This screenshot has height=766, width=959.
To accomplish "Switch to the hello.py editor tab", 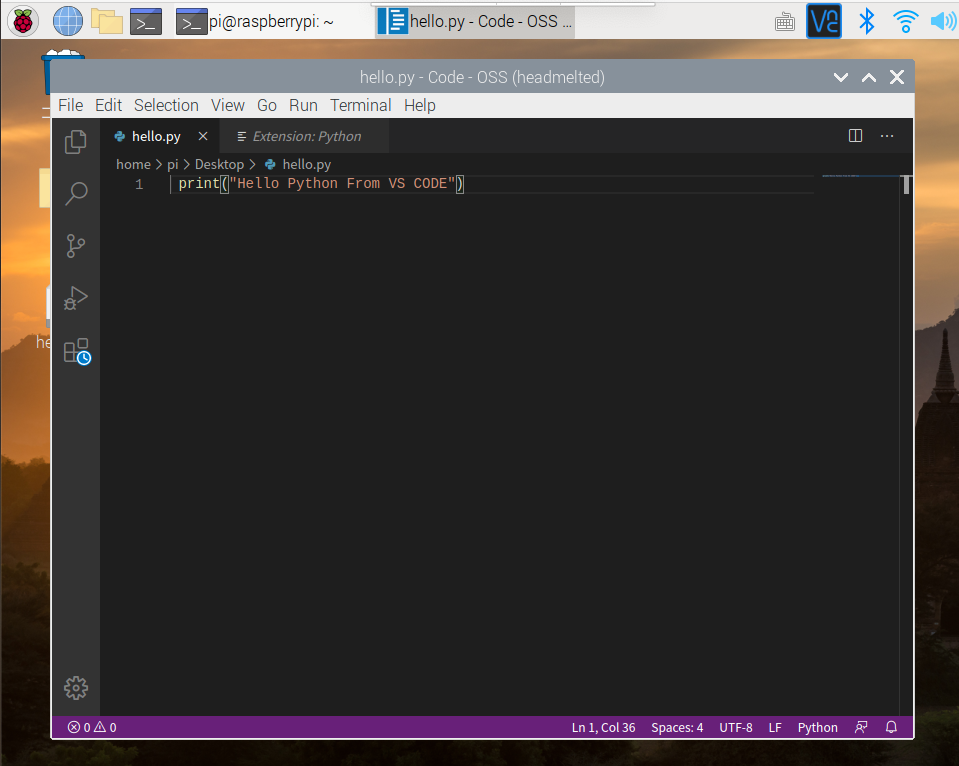I will pos(157,136).
